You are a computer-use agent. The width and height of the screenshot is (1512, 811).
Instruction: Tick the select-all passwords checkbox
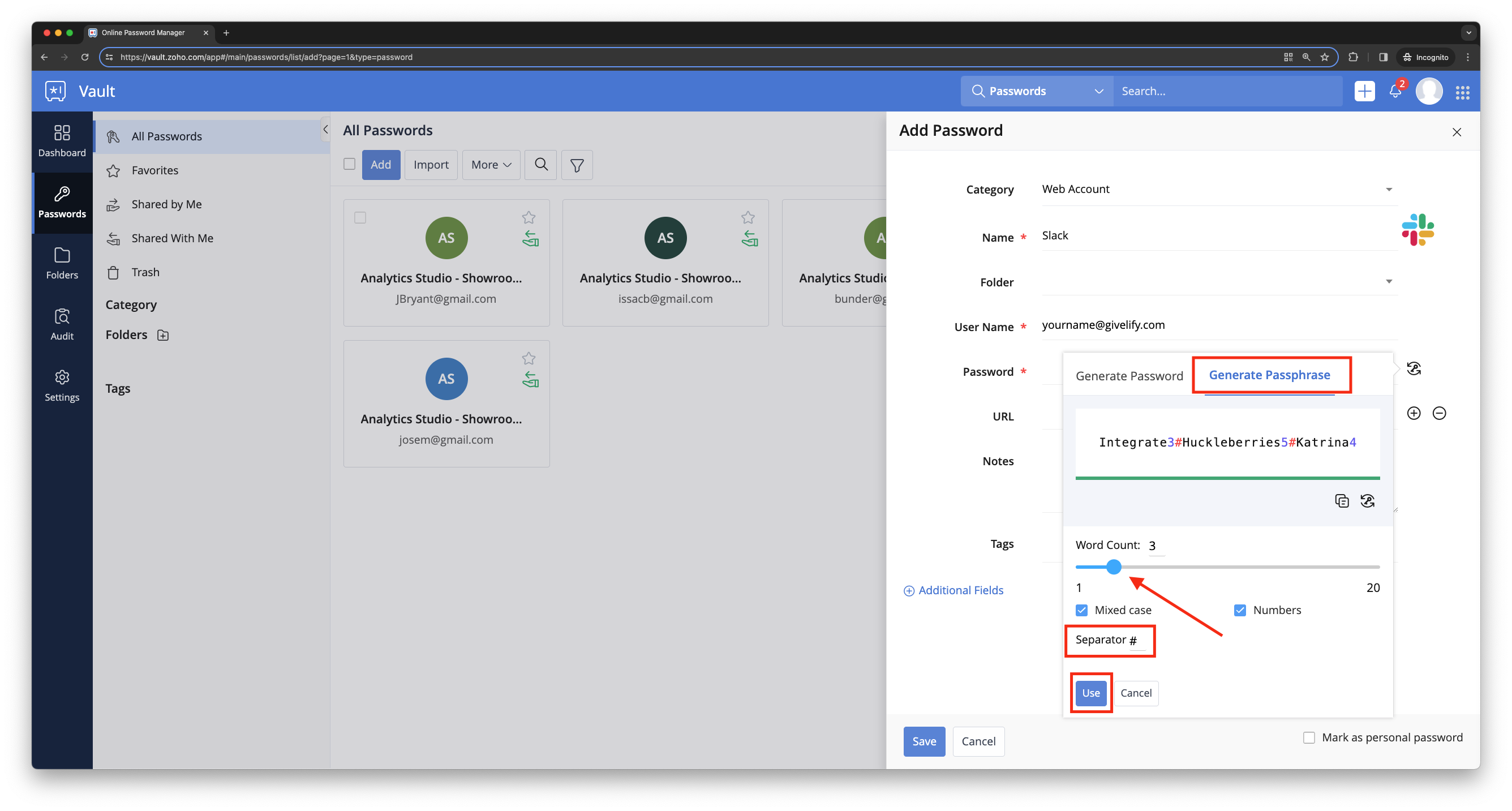tap(349, 164)
